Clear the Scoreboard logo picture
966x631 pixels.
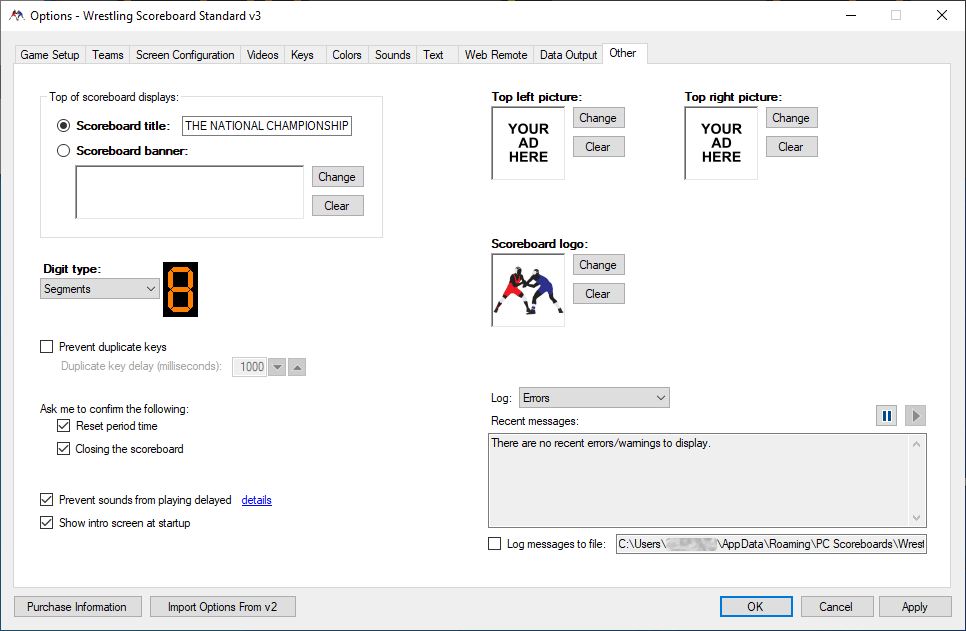[598, 294]
